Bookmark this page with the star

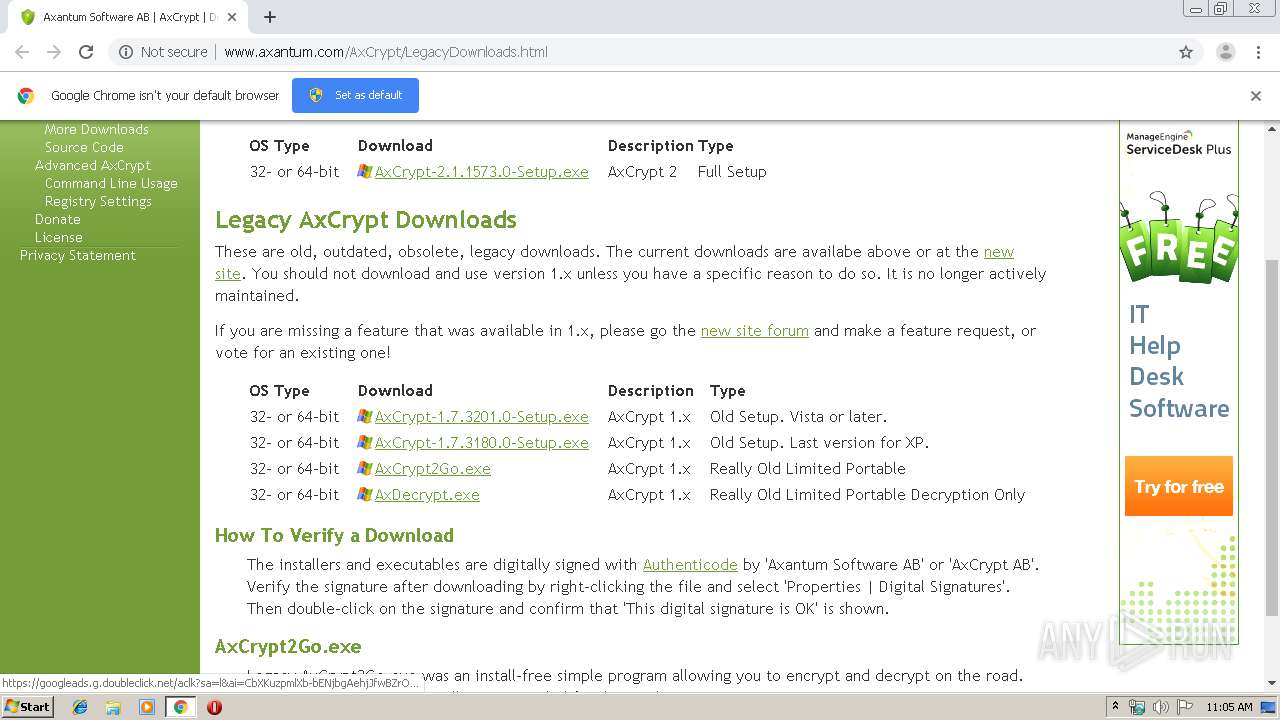pos(1186,52)
